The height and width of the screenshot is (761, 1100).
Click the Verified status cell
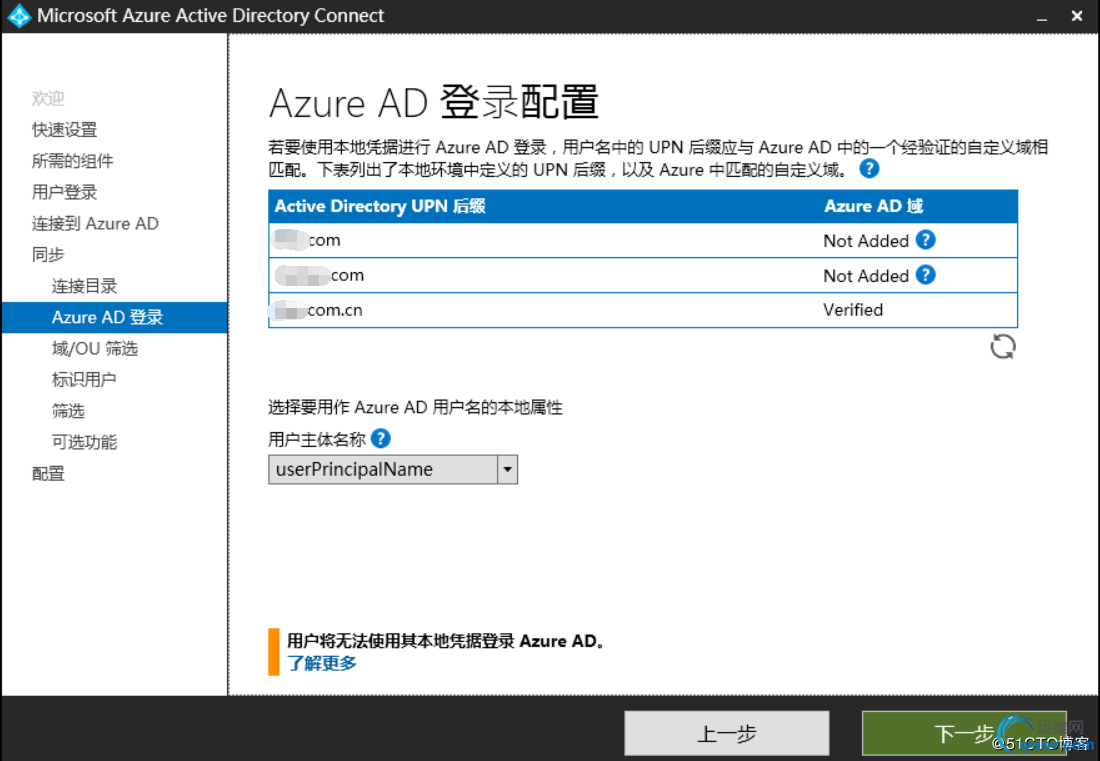pyautogui.click(x=853, y=309)
